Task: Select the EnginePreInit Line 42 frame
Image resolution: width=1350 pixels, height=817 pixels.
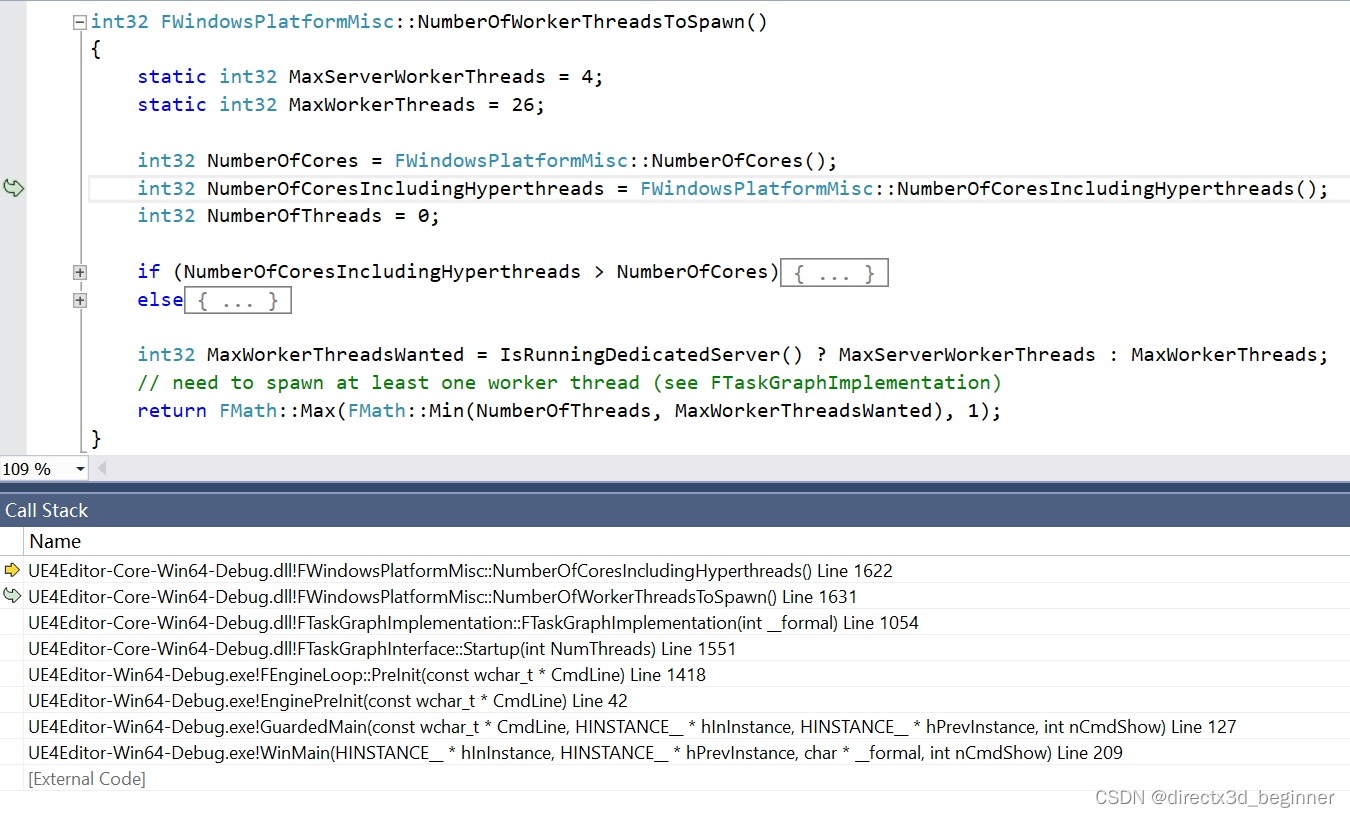Action: [x=328, y=701]
